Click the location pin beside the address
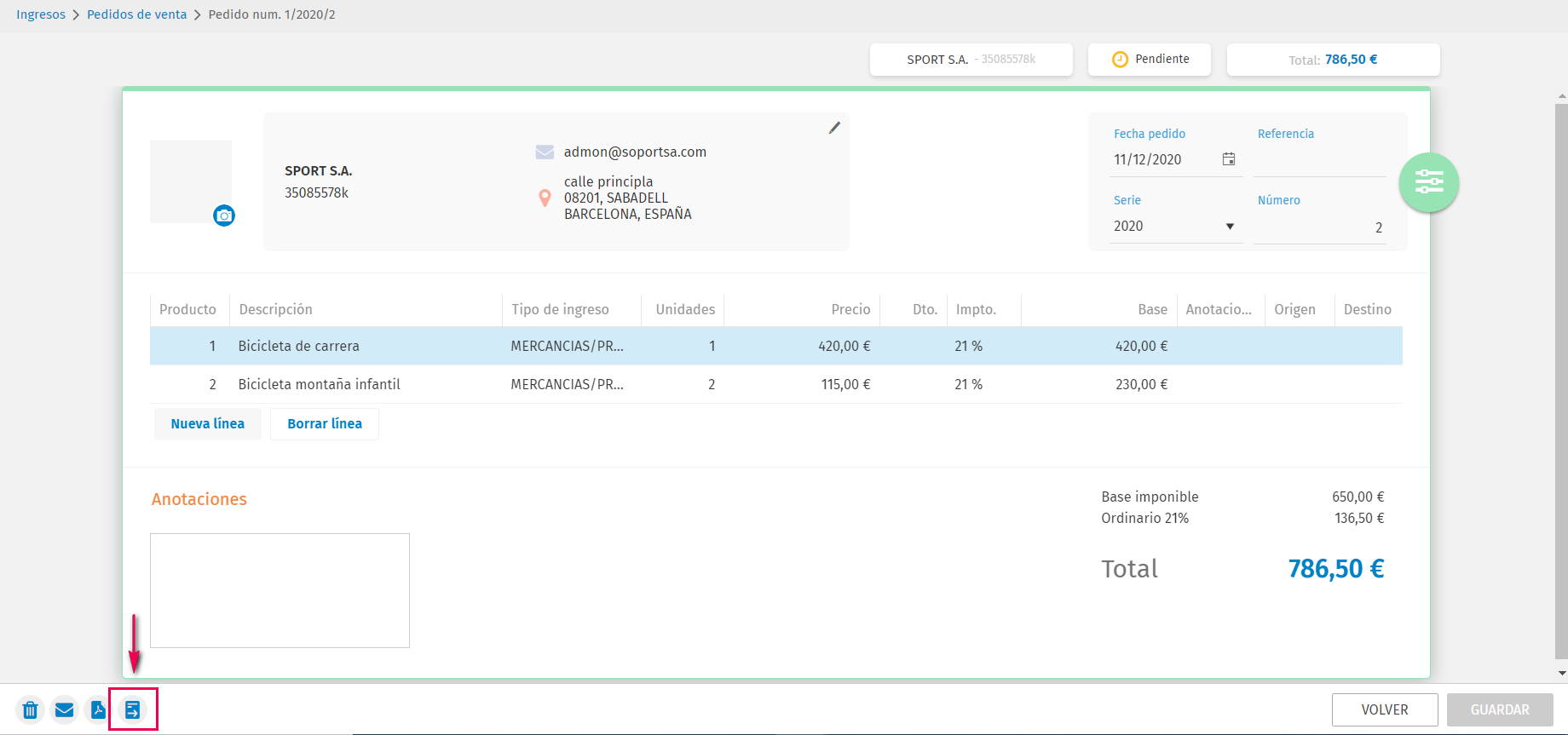This screenshot has height=735, width=1568. [545, 198]
